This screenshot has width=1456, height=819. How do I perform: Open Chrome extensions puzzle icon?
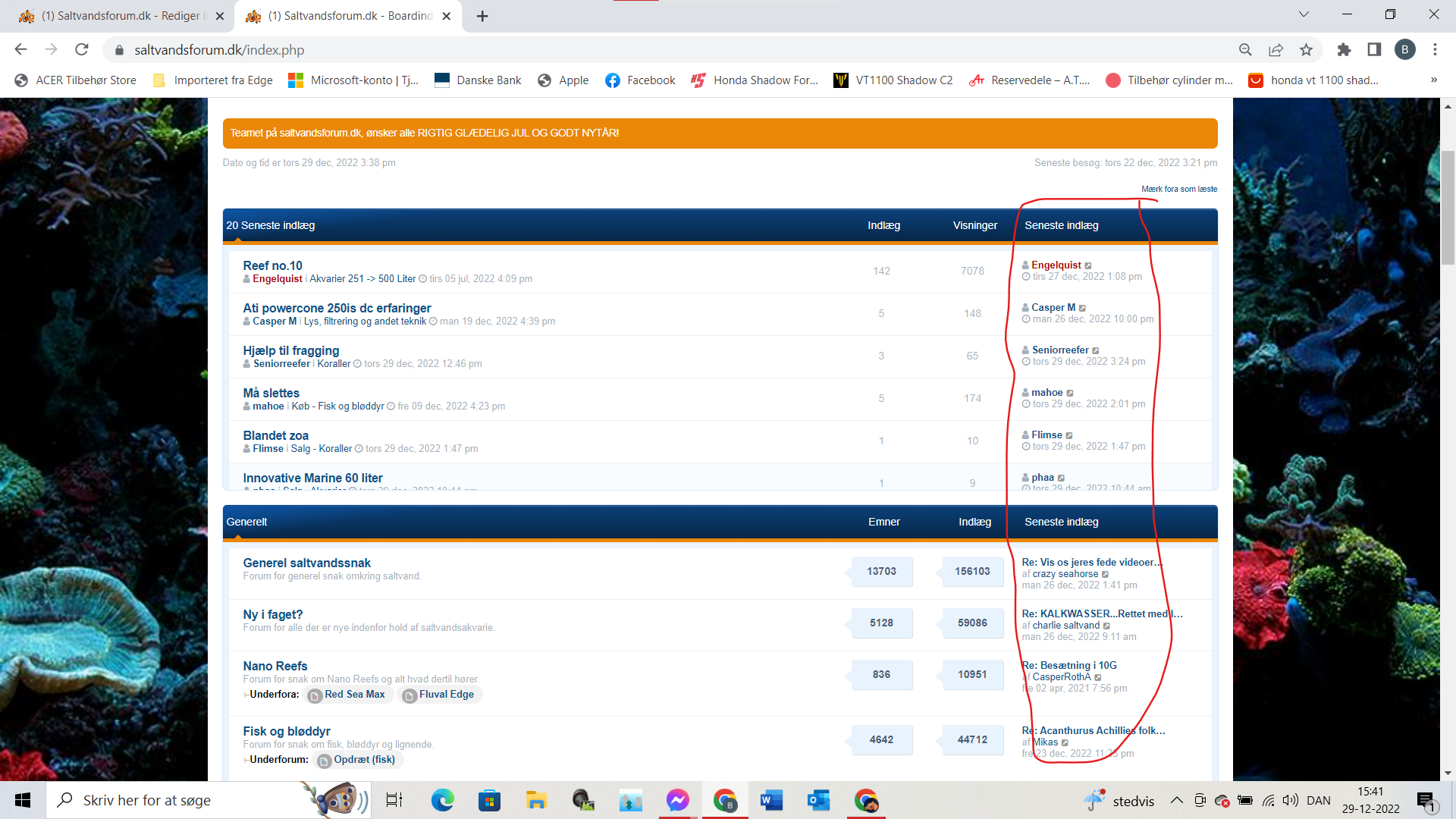(x=1344, y=49)
